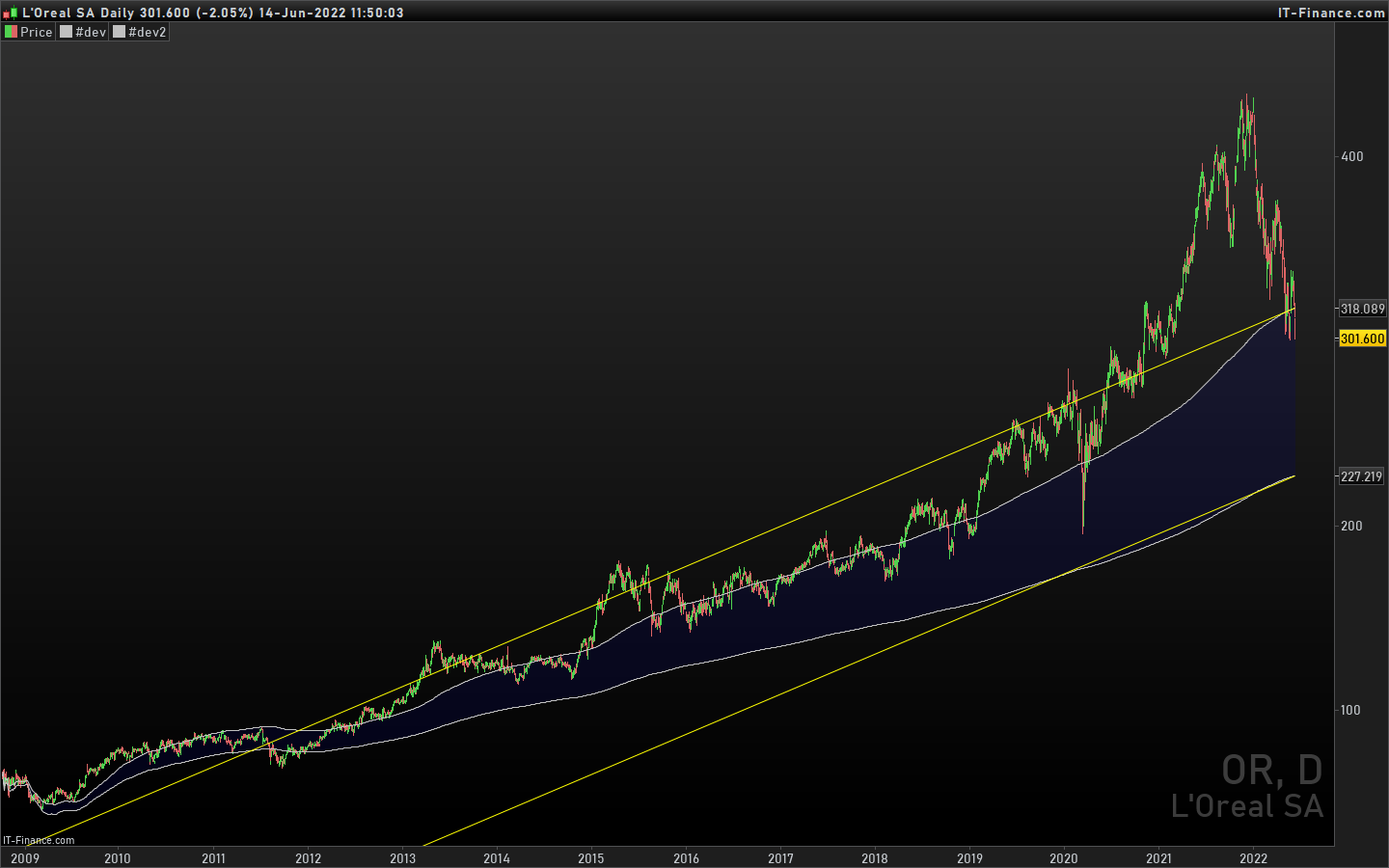Select the #dev2 indicator label
This screenshot has width=1389, height=868.
tap(148, 32)
